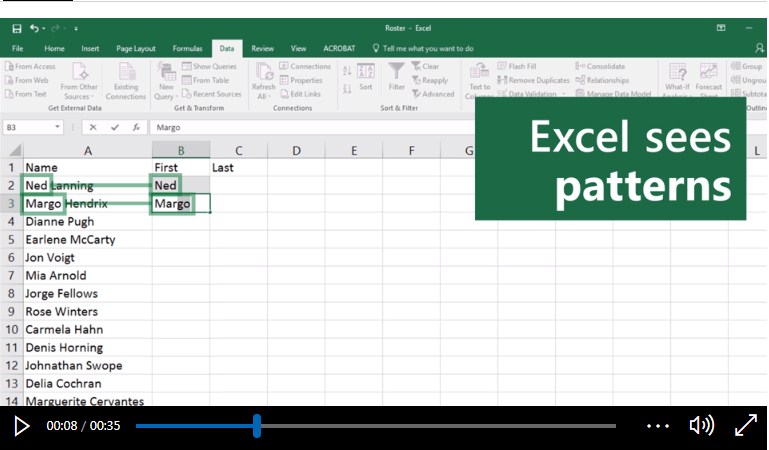Click cell containing Johnathan Swope
The image size is (769, 450).
point(88,366)
